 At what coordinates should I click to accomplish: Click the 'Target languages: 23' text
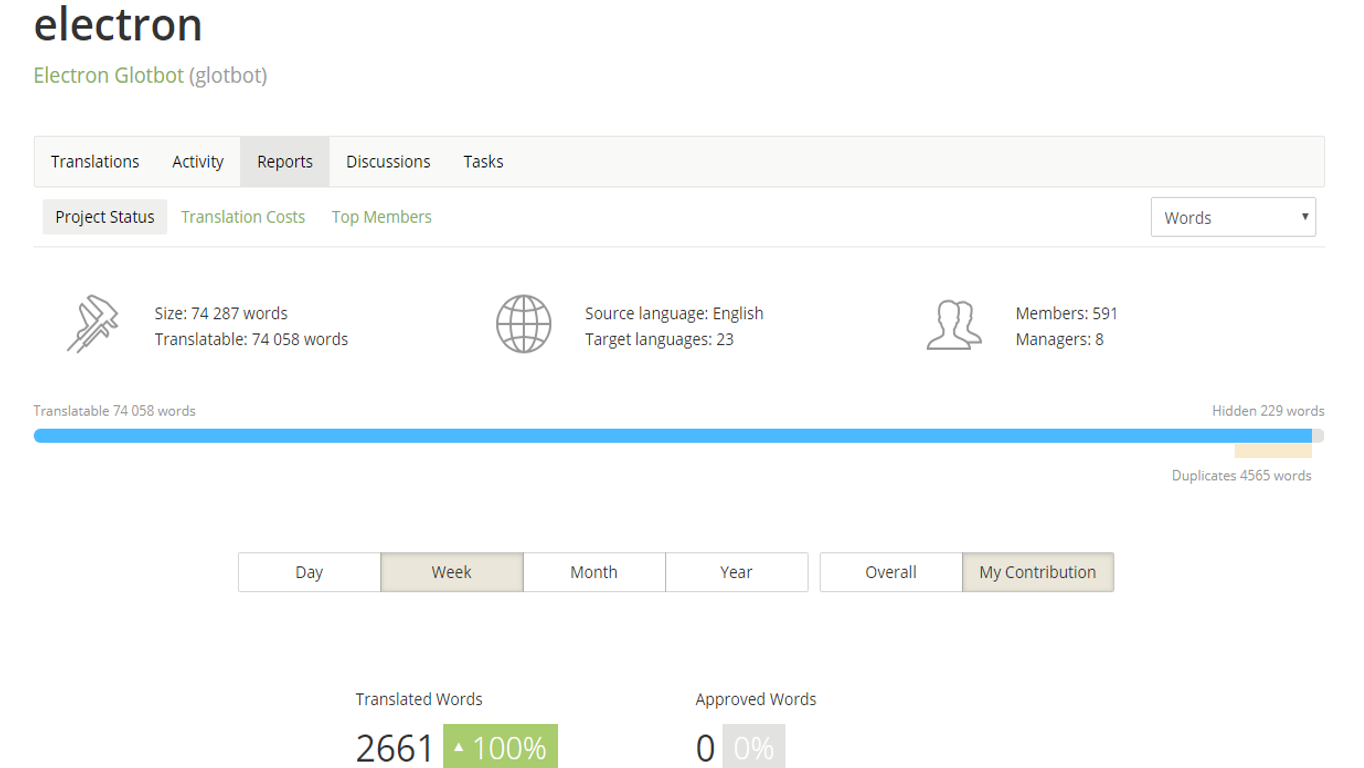click(x=659, y=339)
